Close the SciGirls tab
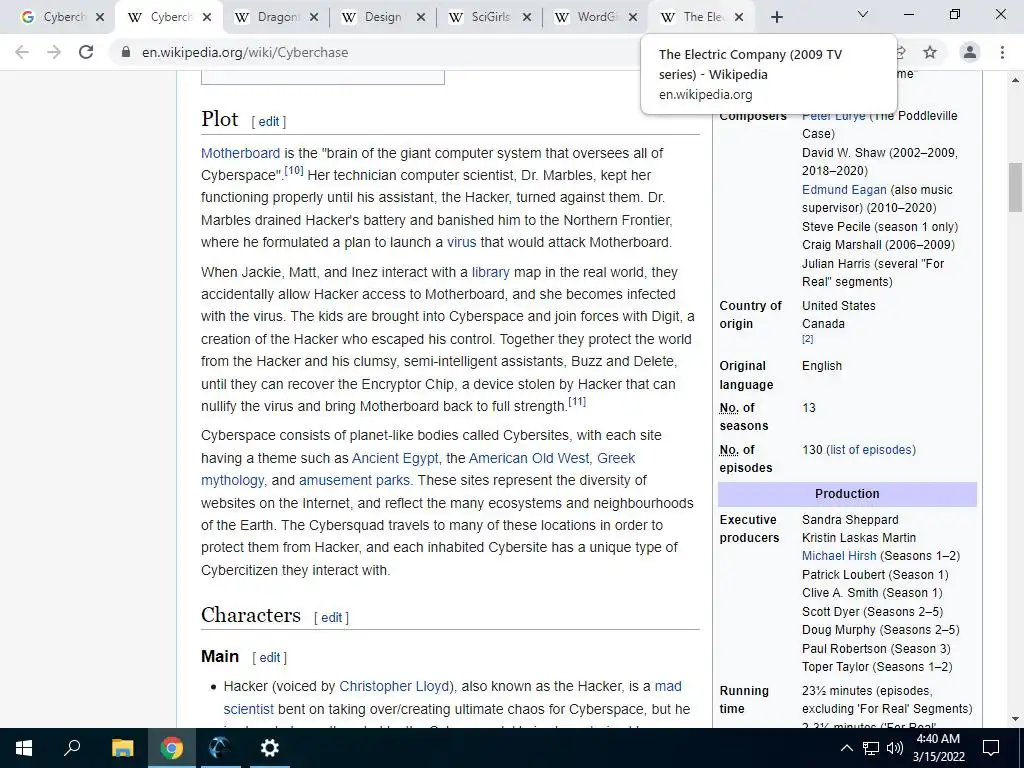The height and width of the screenshot is (768, 1024). pos(527,17)
